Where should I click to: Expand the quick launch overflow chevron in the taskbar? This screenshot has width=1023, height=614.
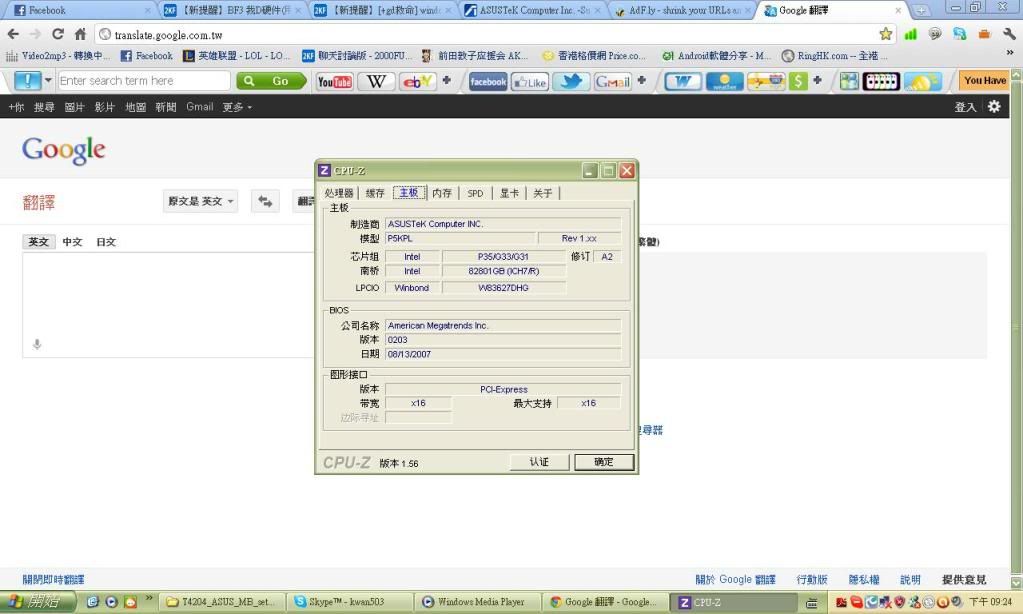(149, 598)
